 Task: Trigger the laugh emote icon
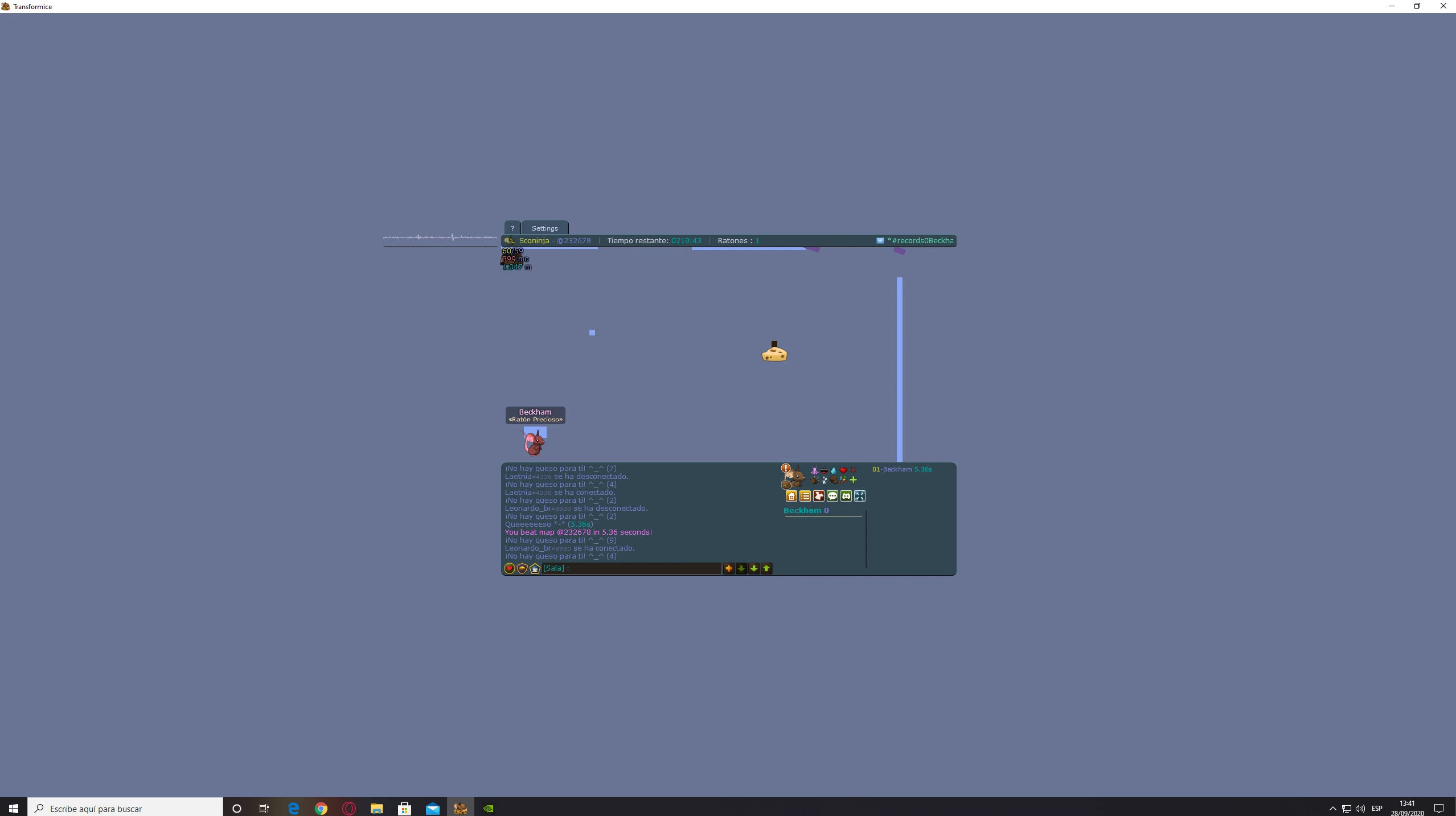click(824, 470)
